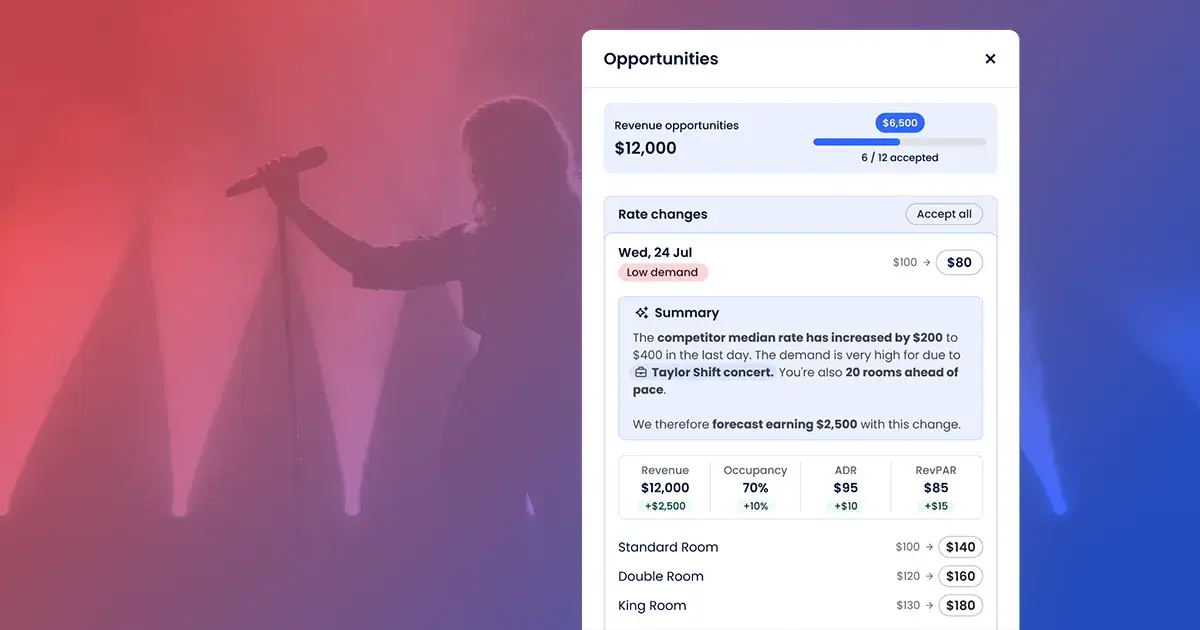The height and width of the screenshot is (630, 1200).
Task: Open the Taylor Shift concert event link
Action: (711, 373)
